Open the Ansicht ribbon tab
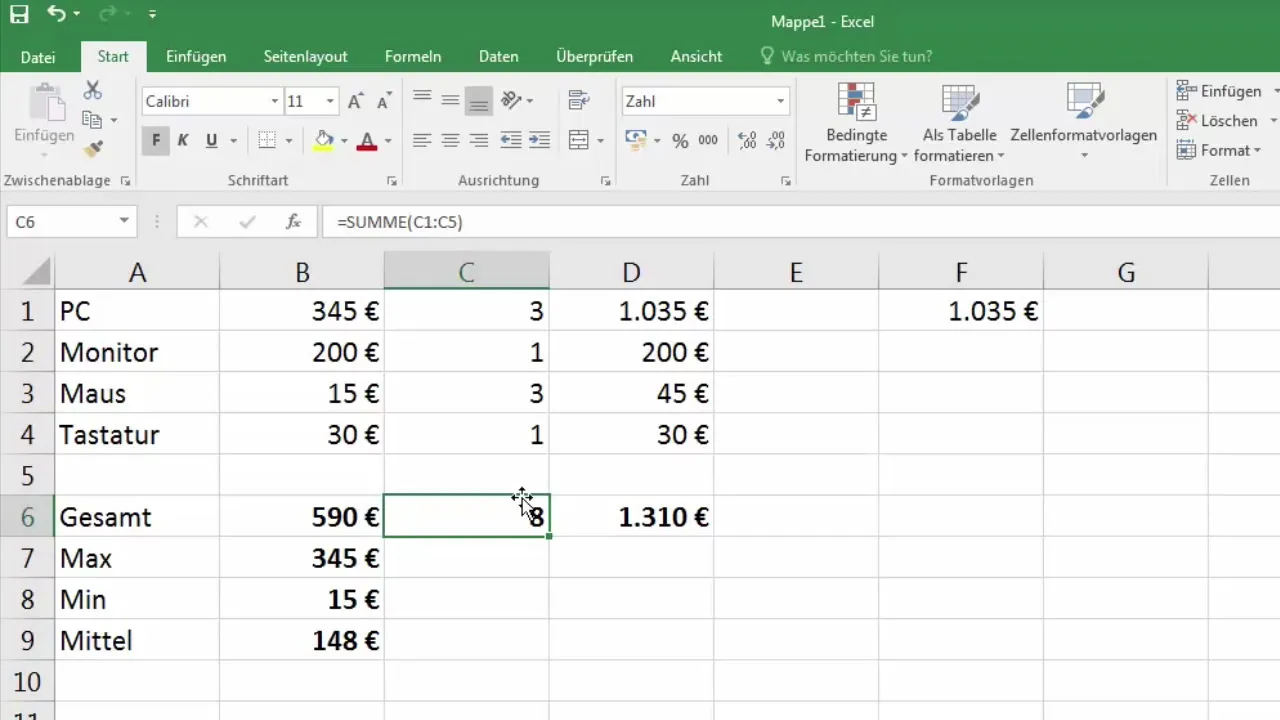1280x720 pixels. click(x=696, y=57)
